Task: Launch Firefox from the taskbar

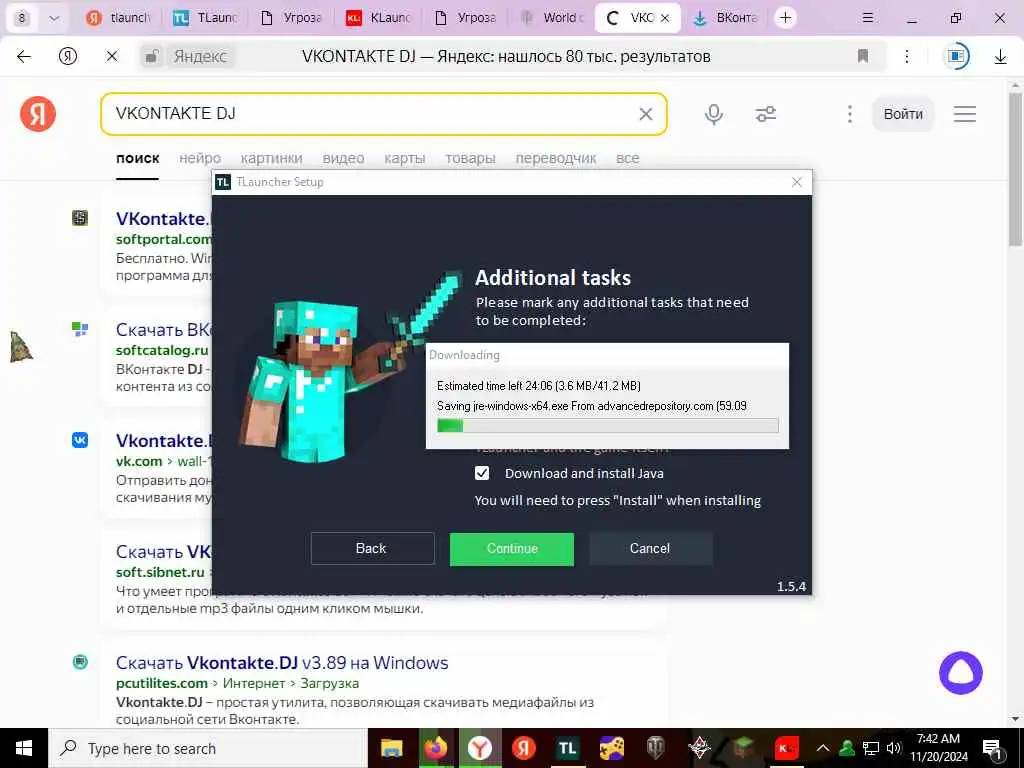Action: pyautogui.click(x=436, y=748)
